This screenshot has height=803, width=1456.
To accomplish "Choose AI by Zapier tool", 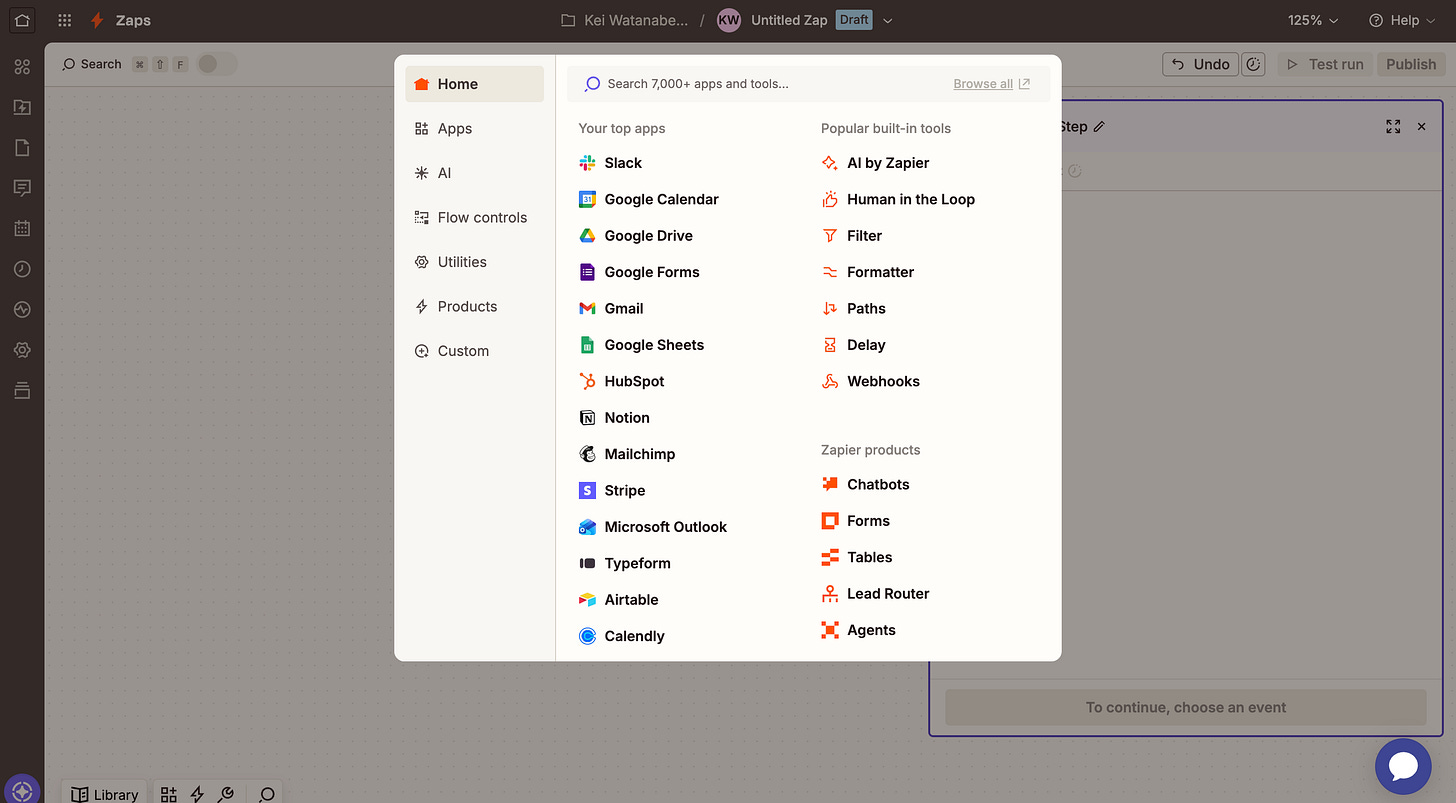I will pos(875,163).
